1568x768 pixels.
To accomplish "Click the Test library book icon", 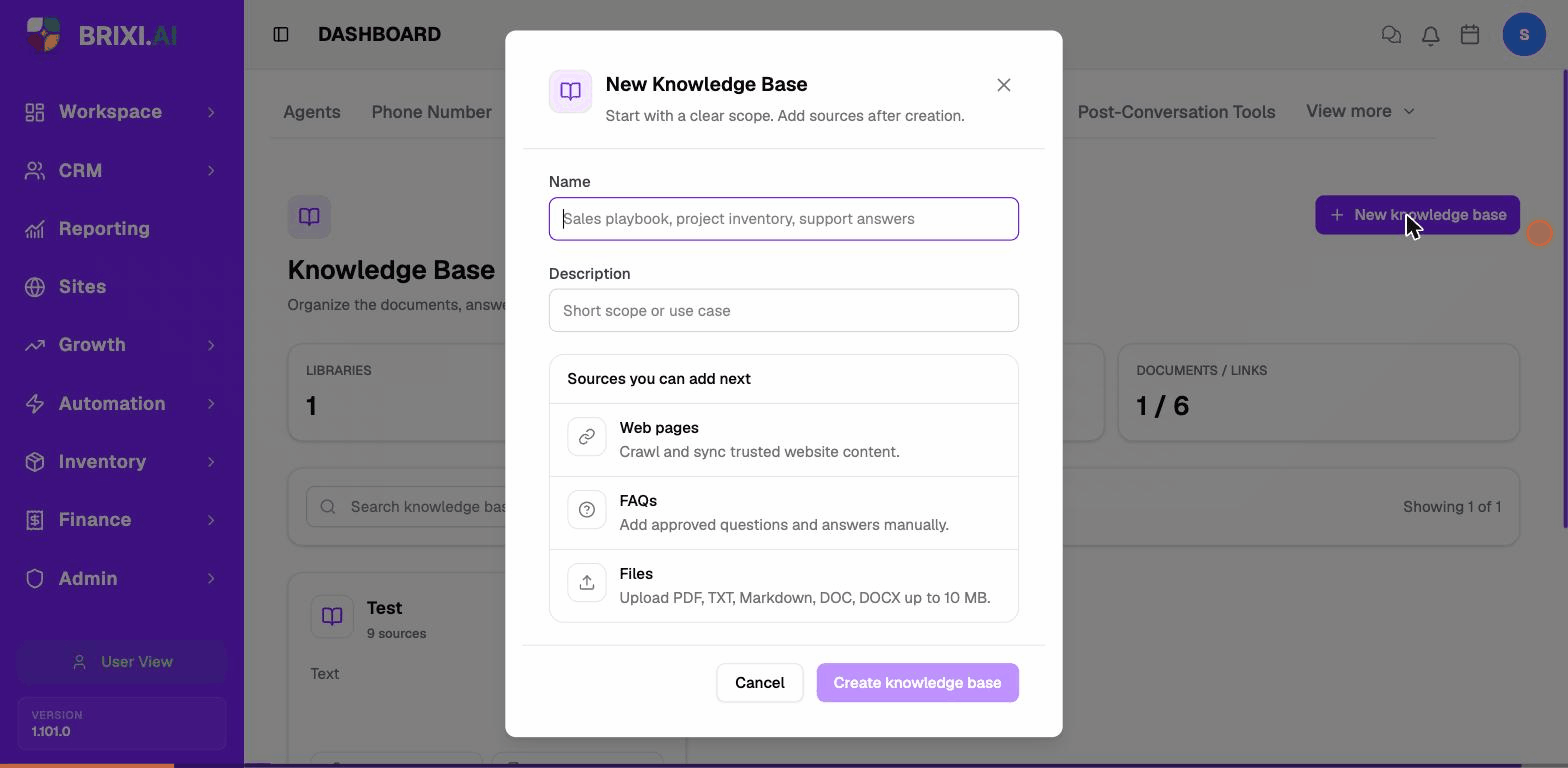I will pos(332,617).
